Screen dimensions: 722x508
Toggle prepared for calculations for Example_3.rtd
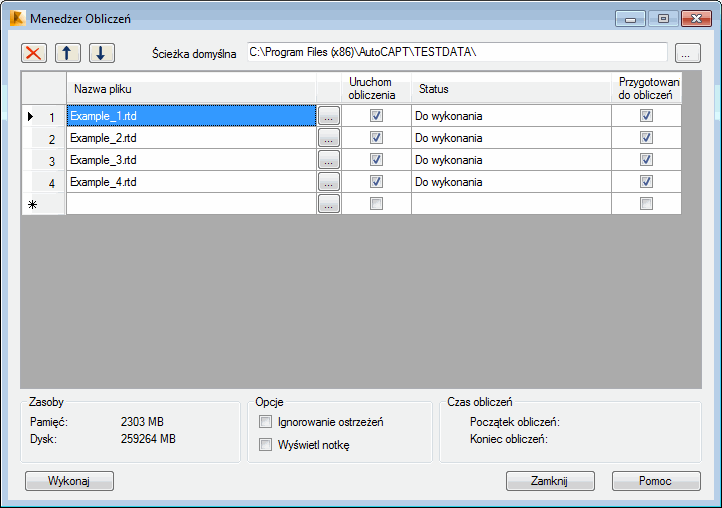click(x=646, y=160)
